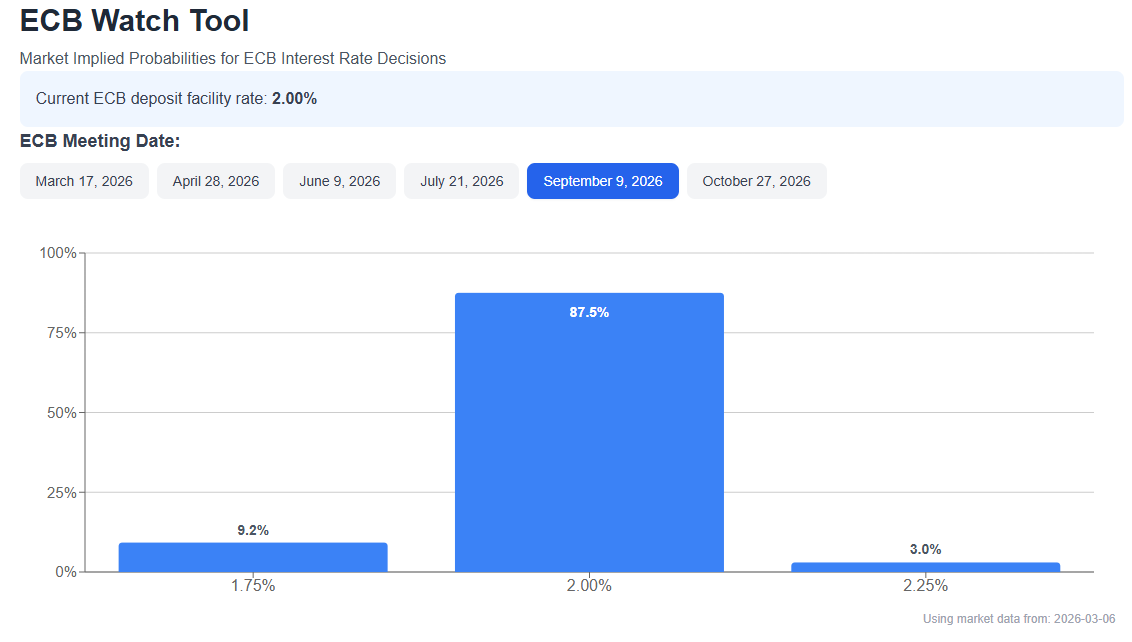Viewport: 1132px width, 642px height.
Task: Click the 3.0% value label
Action: pos(925,549)
